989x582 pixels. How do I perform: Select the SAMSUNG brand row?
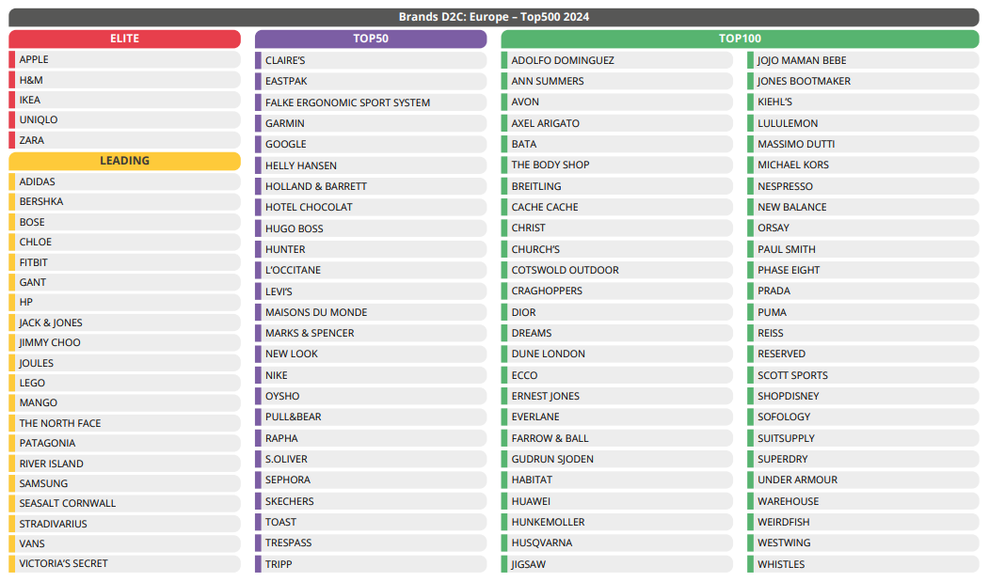[124, 484]
